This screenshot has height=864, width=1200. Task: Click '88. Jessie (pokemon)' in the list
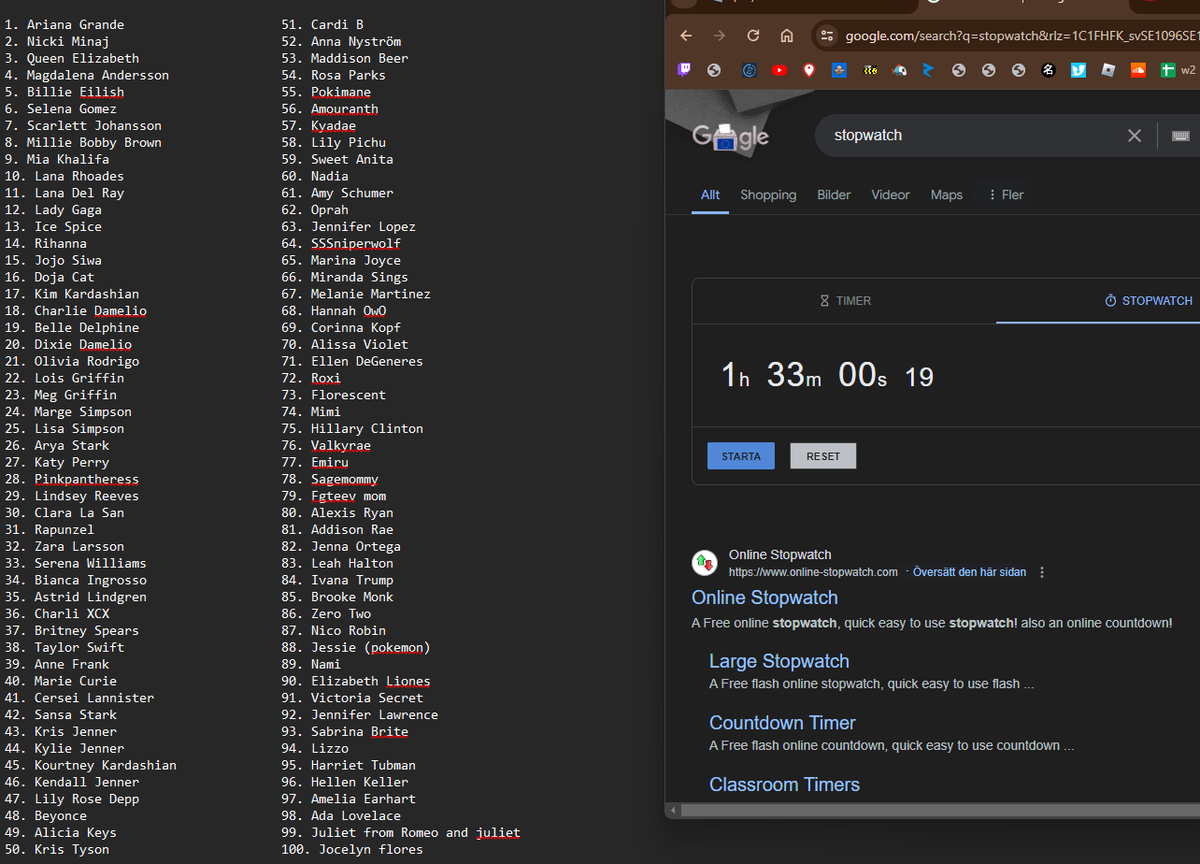tap(356, 648)
